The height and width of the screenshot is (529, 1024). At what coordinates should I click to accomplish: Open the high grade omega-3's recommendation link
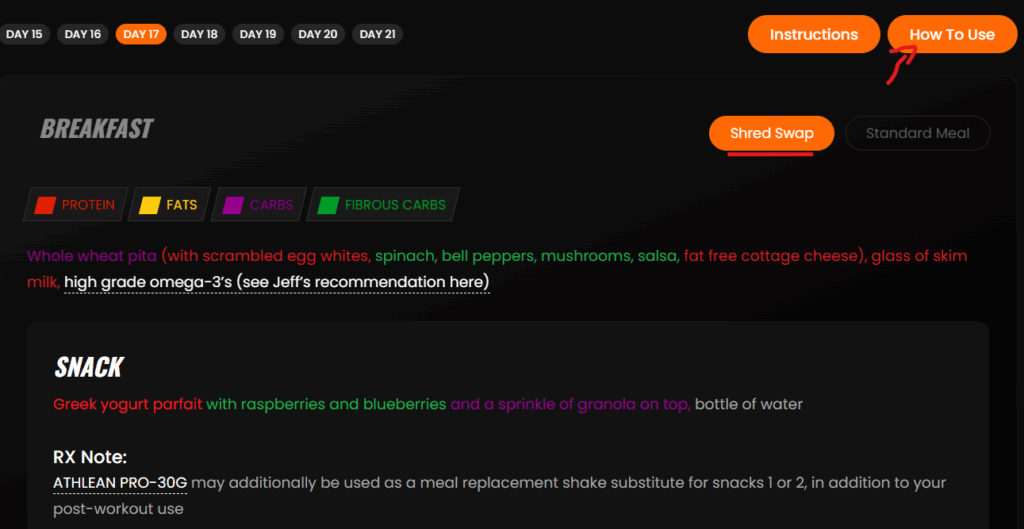[x=277, y=283]
